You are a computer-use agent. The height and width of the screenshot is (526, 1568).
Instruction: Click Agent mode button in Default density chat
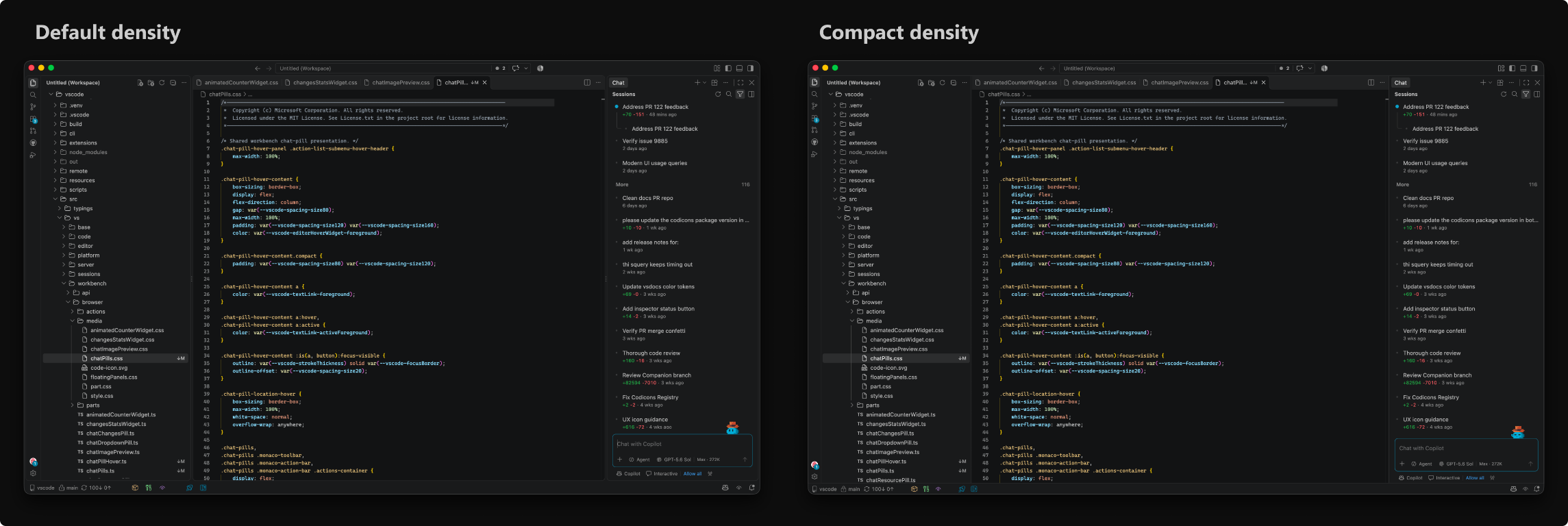(640, 460)
